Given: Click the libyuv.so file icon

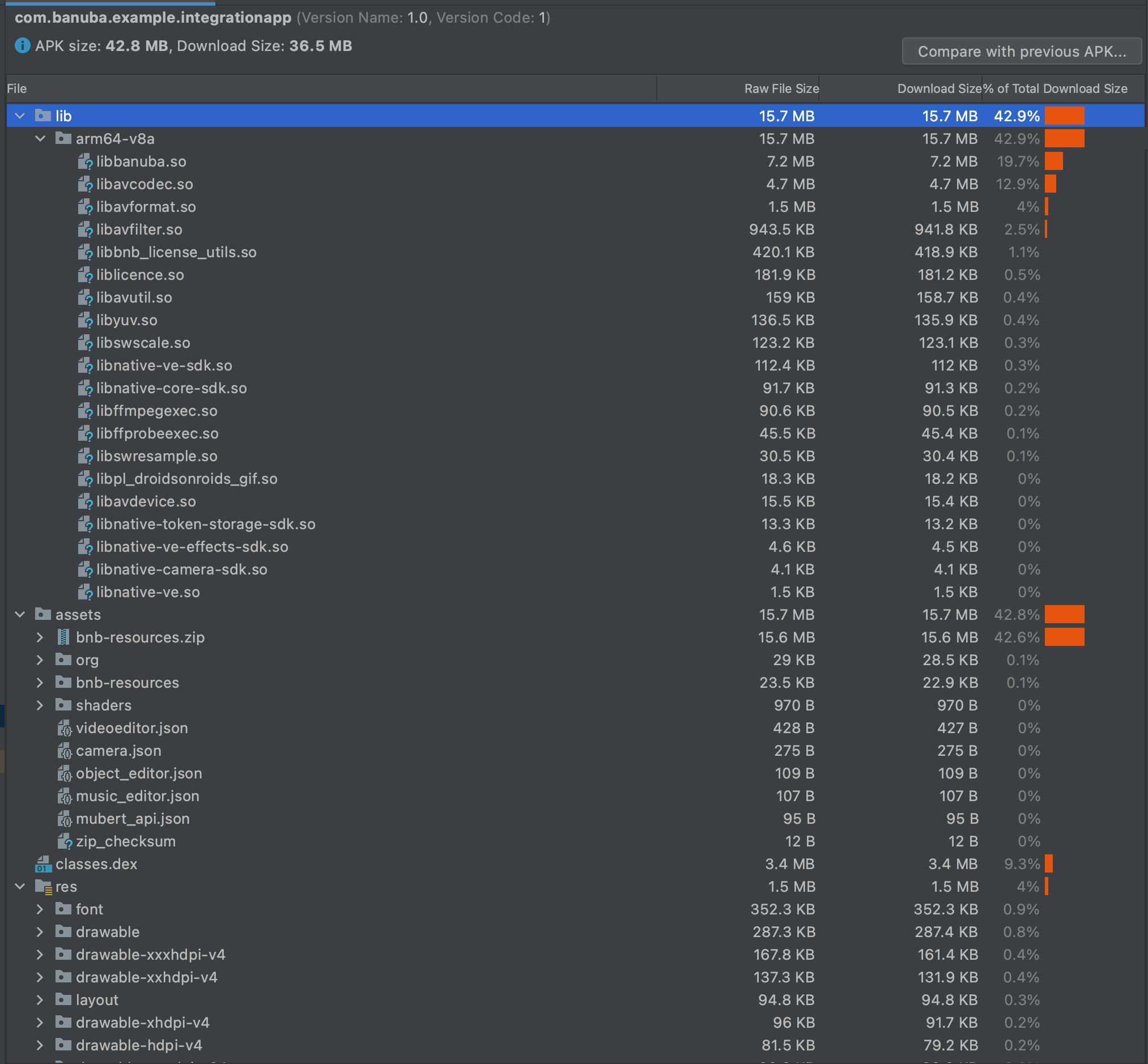Looking at the screenshot, I should (x=85, y=320).
